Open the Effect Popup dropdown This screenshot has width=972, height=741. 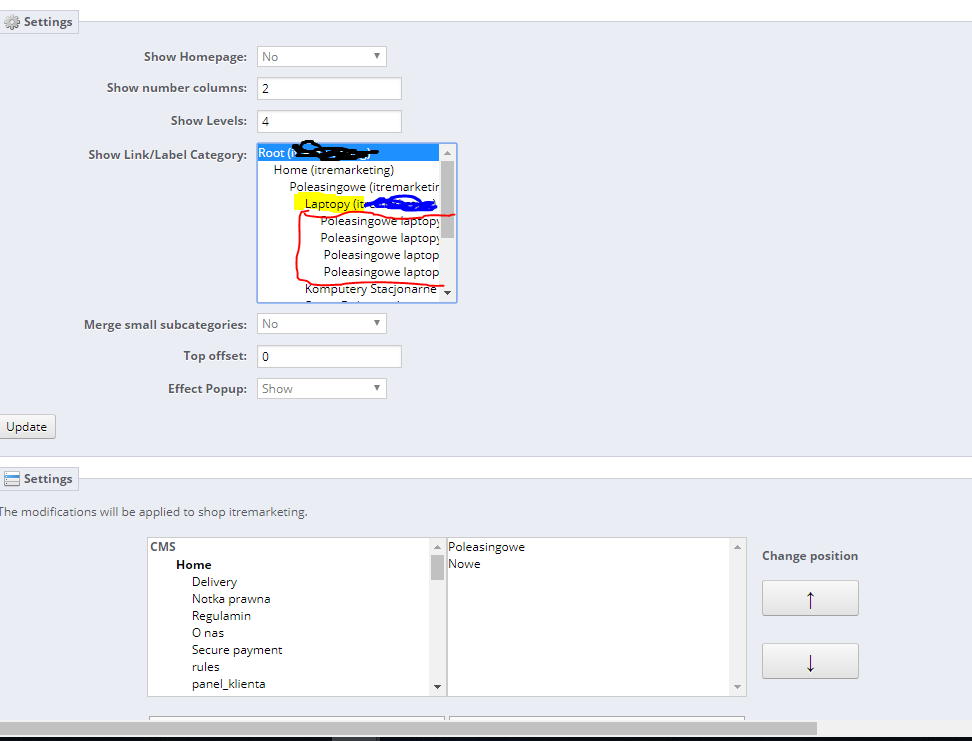[x=322, y=389]
